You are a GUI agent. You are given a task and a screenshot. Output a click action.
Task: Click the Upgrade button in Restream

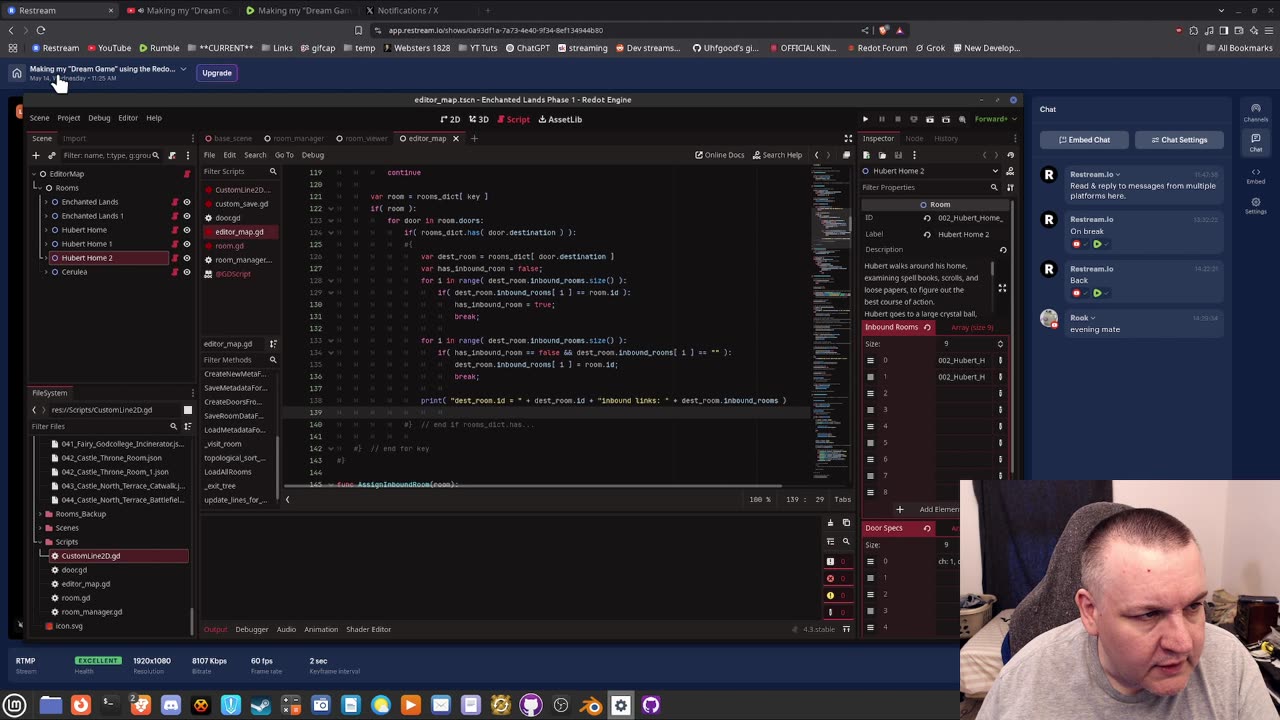[217, 73]
